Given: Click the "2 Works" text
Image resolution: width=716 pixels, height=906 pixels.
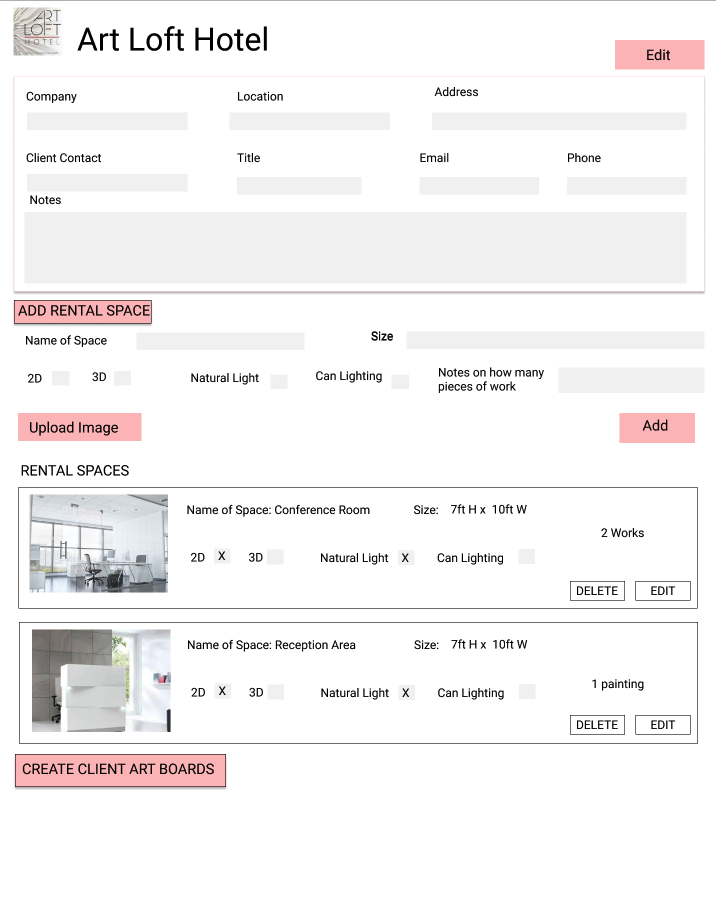Looking at the screenshot, I should pos(622,533).
